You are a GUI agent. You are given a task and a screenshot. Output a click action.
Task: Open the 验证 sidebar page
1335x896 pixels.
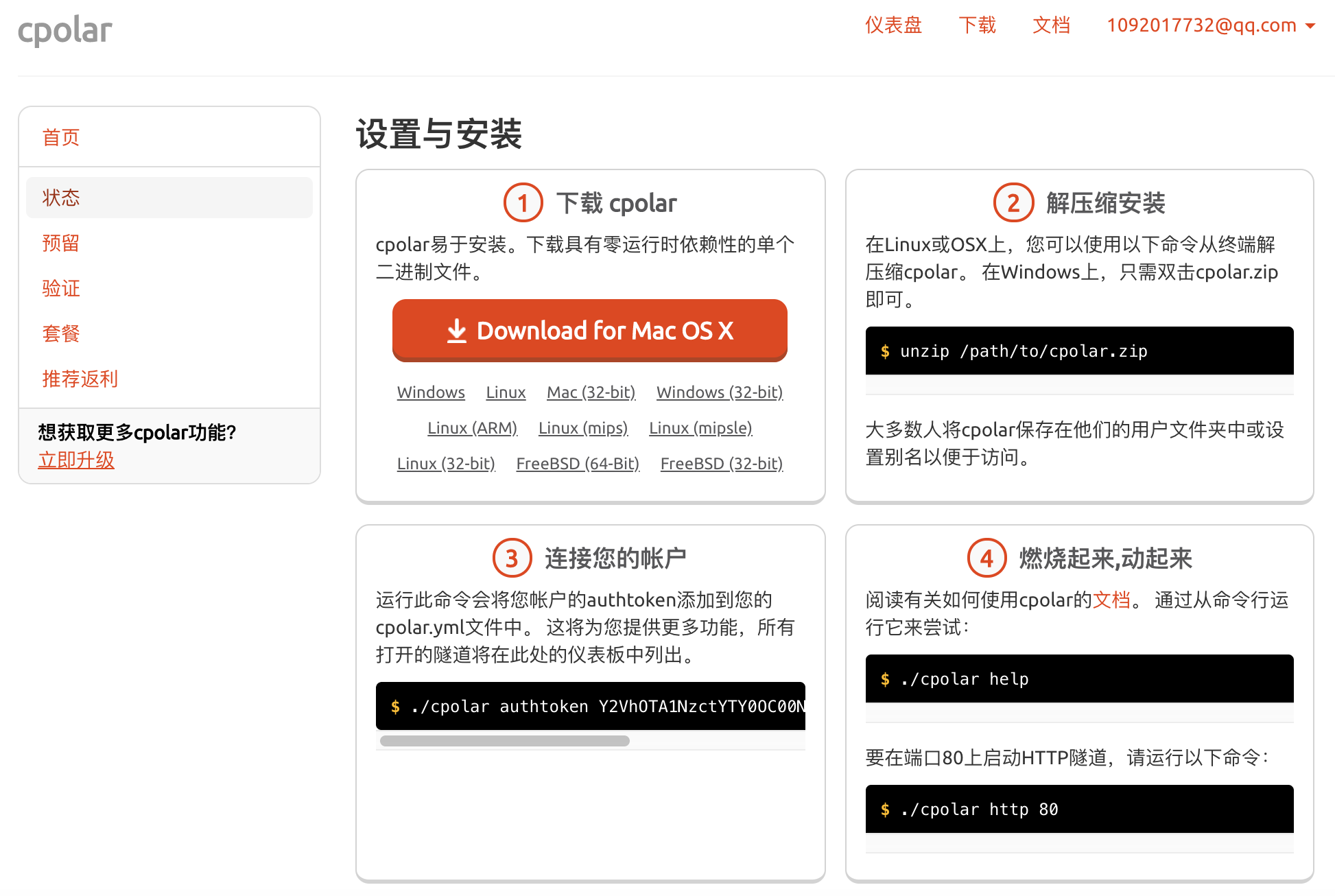pyautogui.click(x=61, y=288)
